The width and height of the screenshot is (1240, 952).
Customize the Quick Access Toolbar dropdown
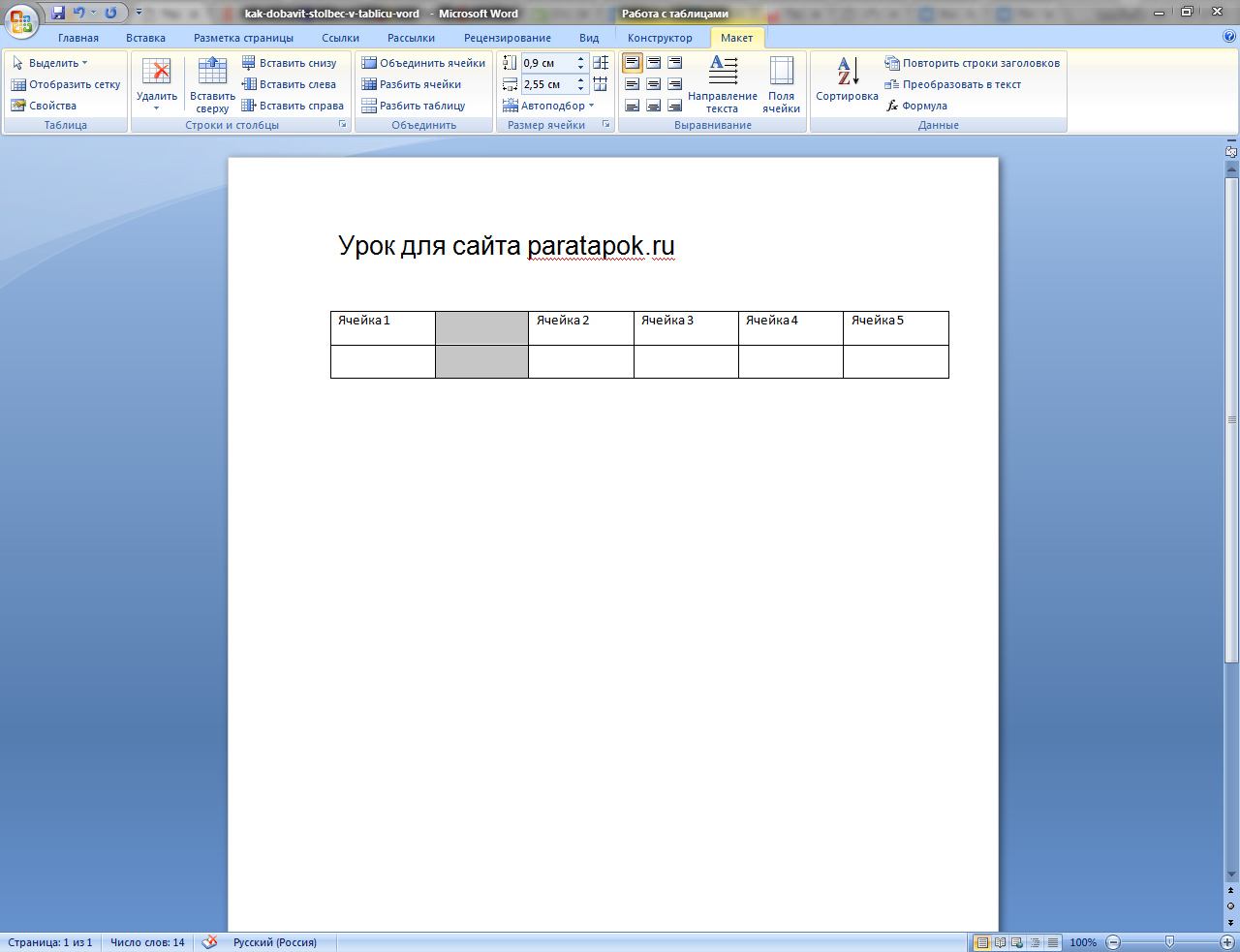(x=139, y=13)
